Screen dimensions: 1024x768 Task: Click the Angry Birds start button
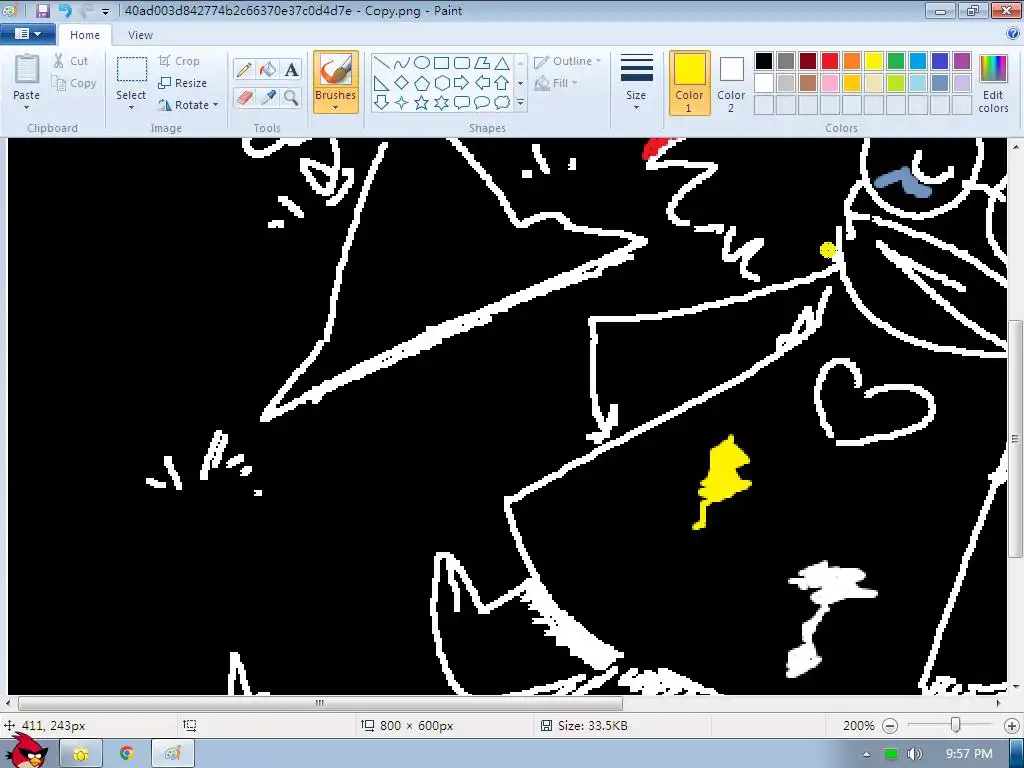point(26,751)
